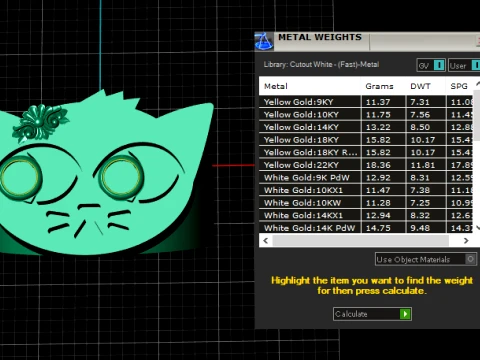Click the green Calculate play arrow
Screen dimensions: 480x360
click(405, 314)
